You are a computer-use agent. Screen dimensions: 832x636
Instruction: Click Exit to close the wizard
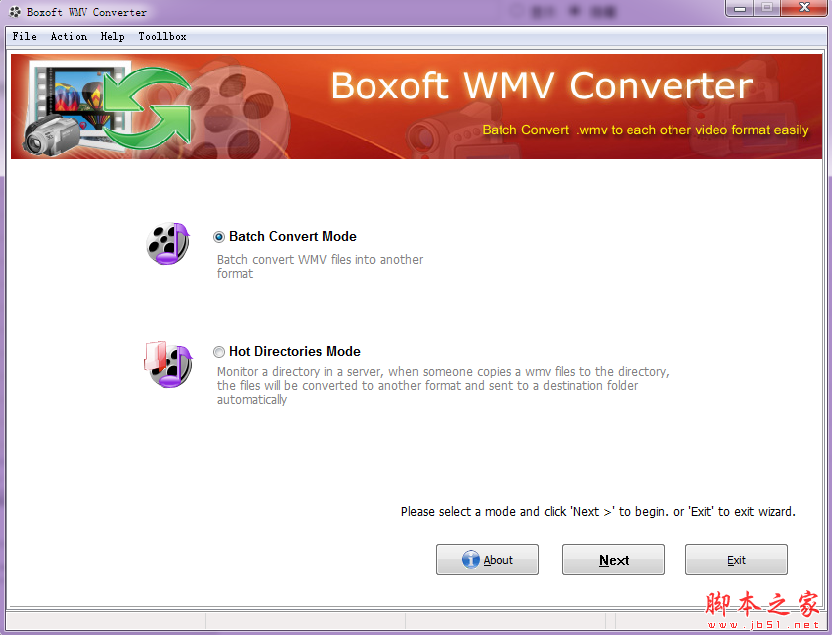click(736, 559)
